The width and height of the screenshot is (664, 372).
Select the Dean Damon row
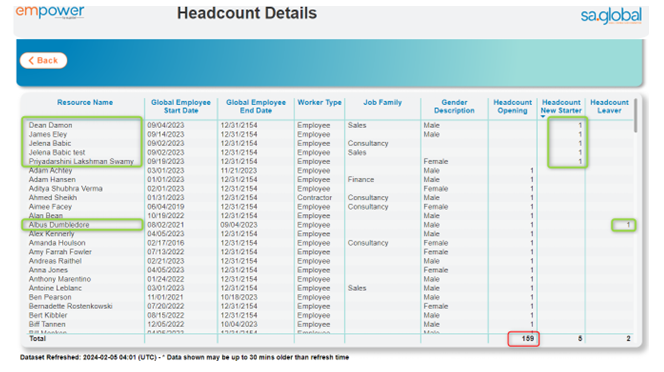point(327,125)
